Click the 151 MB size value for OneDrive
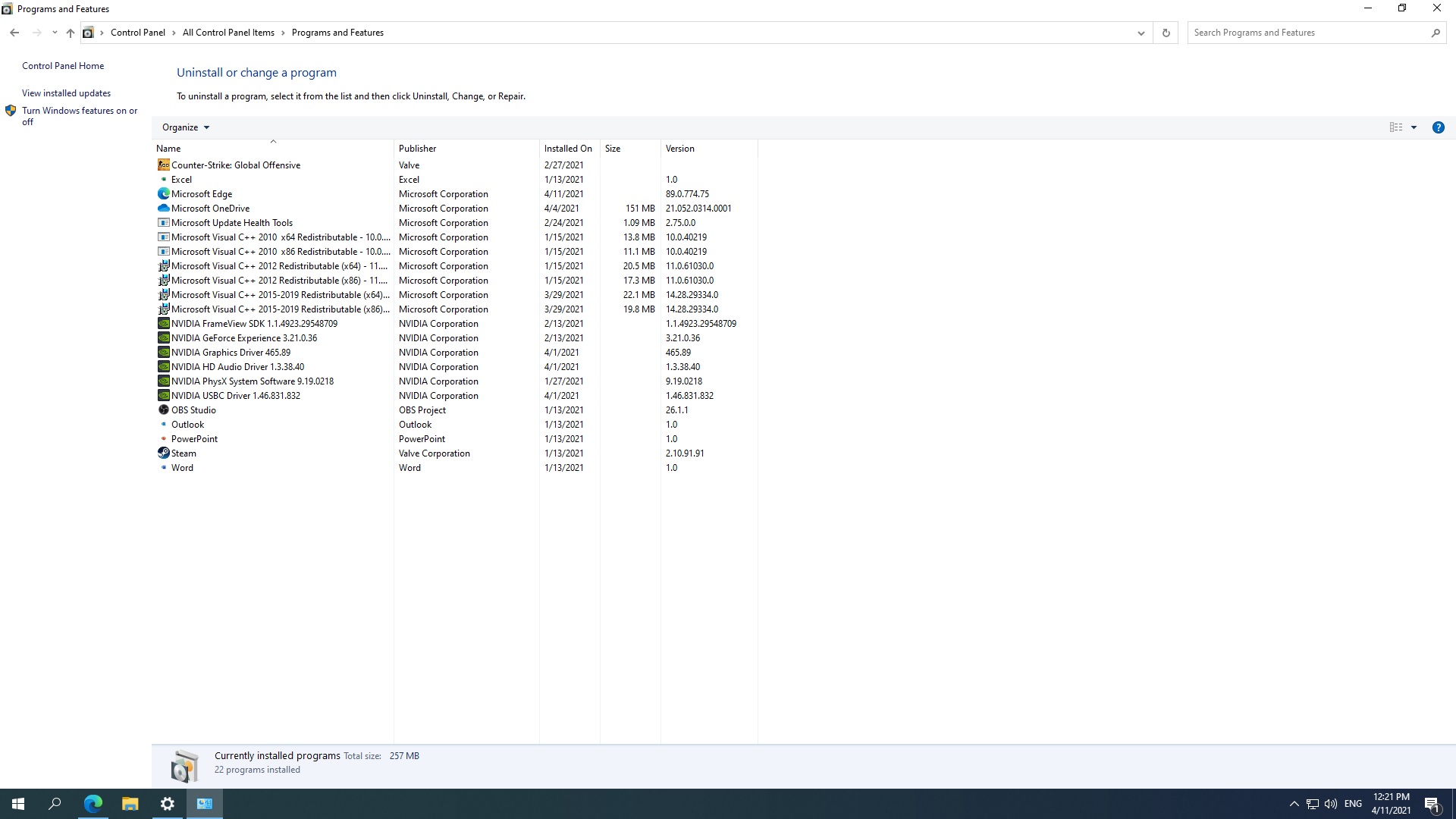The image size is (1456, 819). coord(640,208)
